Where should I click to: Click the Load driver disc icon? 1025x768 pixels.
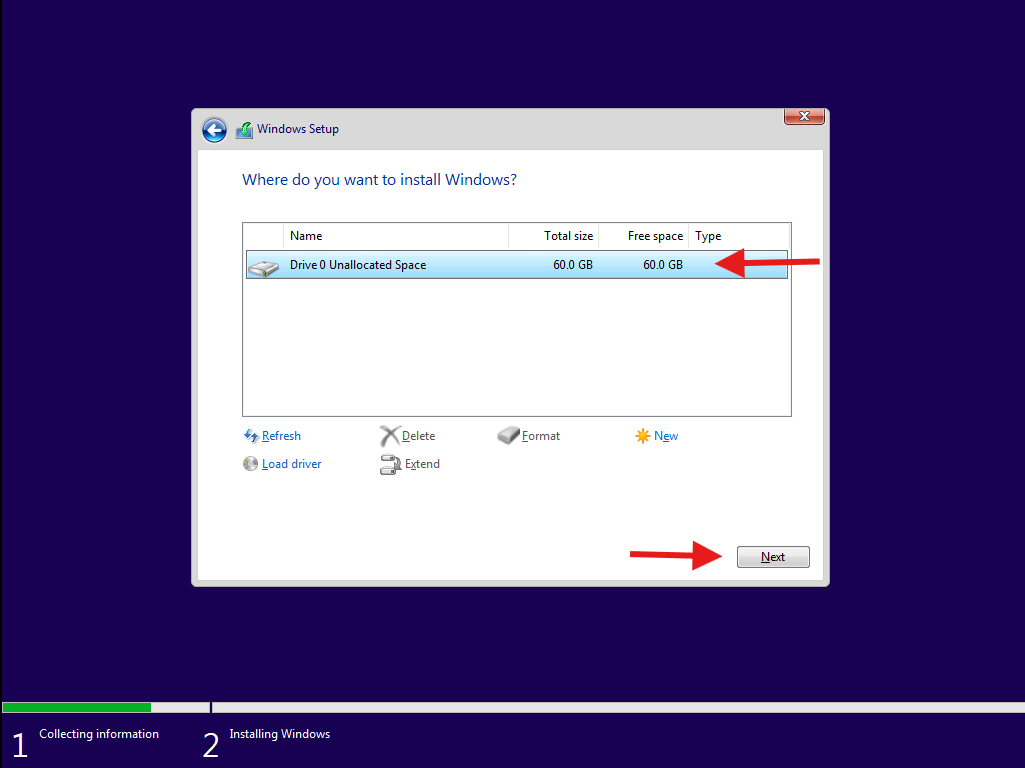click(x=250, y=464)
